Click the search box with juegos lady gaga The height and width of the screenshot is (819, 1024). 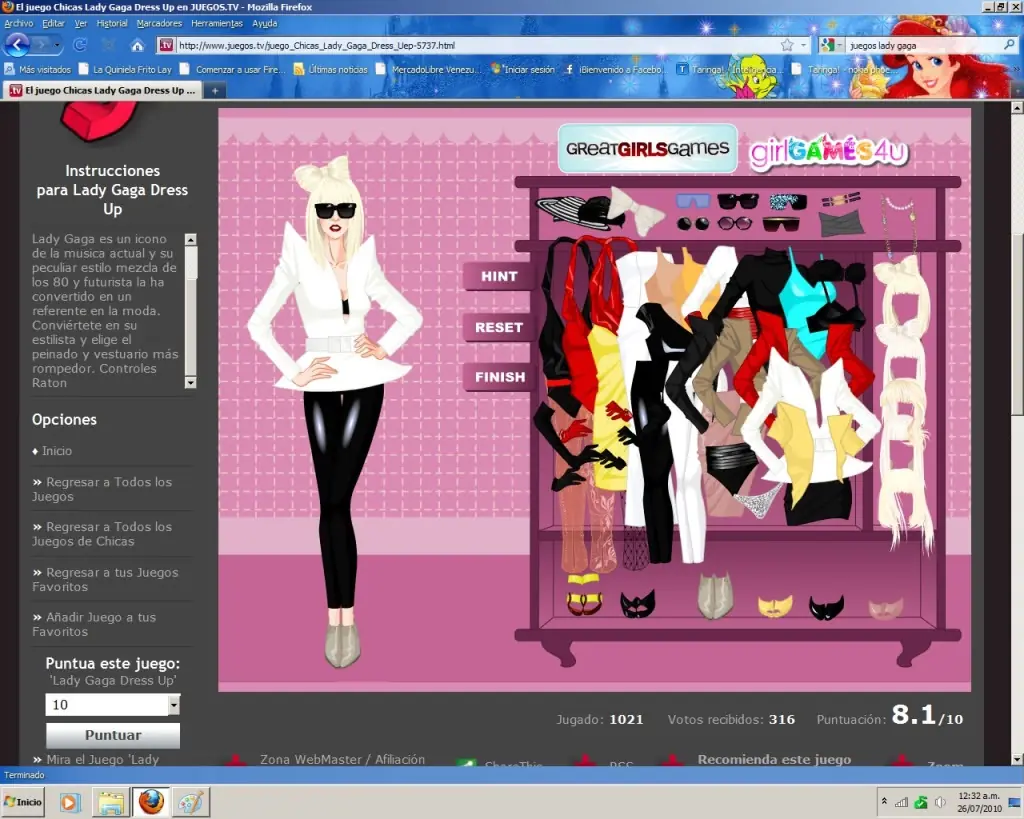pyautogui.click(x=924, y=45)
